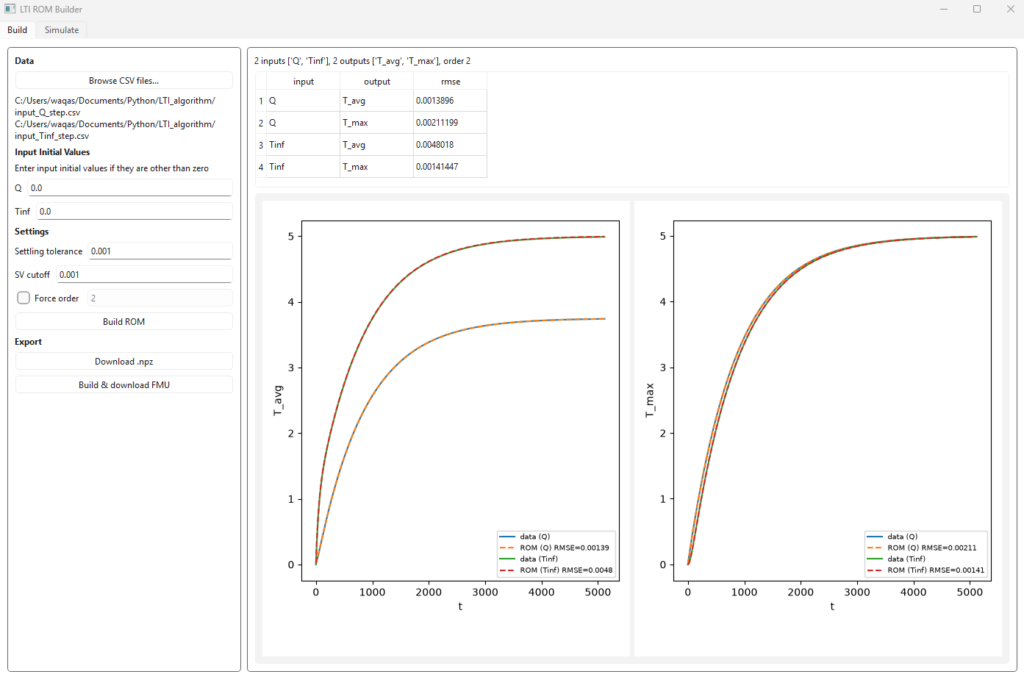The width and height of the screenshot is (1024, 677).
Task: Select the 'rmse' column header
Action: click(451, 82)
